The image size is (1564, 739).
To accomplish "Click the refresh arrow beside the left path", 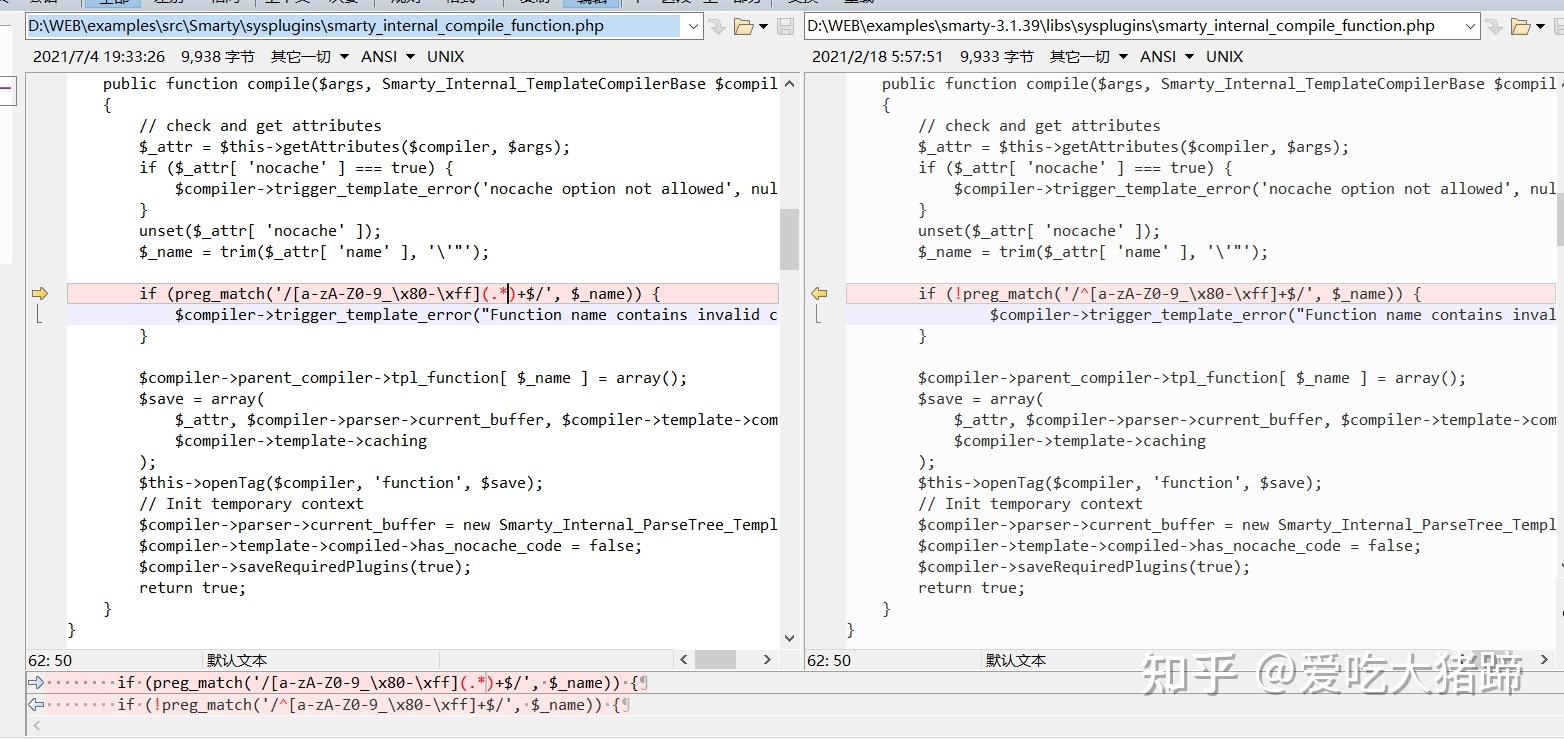I will (x=716, y=26).
